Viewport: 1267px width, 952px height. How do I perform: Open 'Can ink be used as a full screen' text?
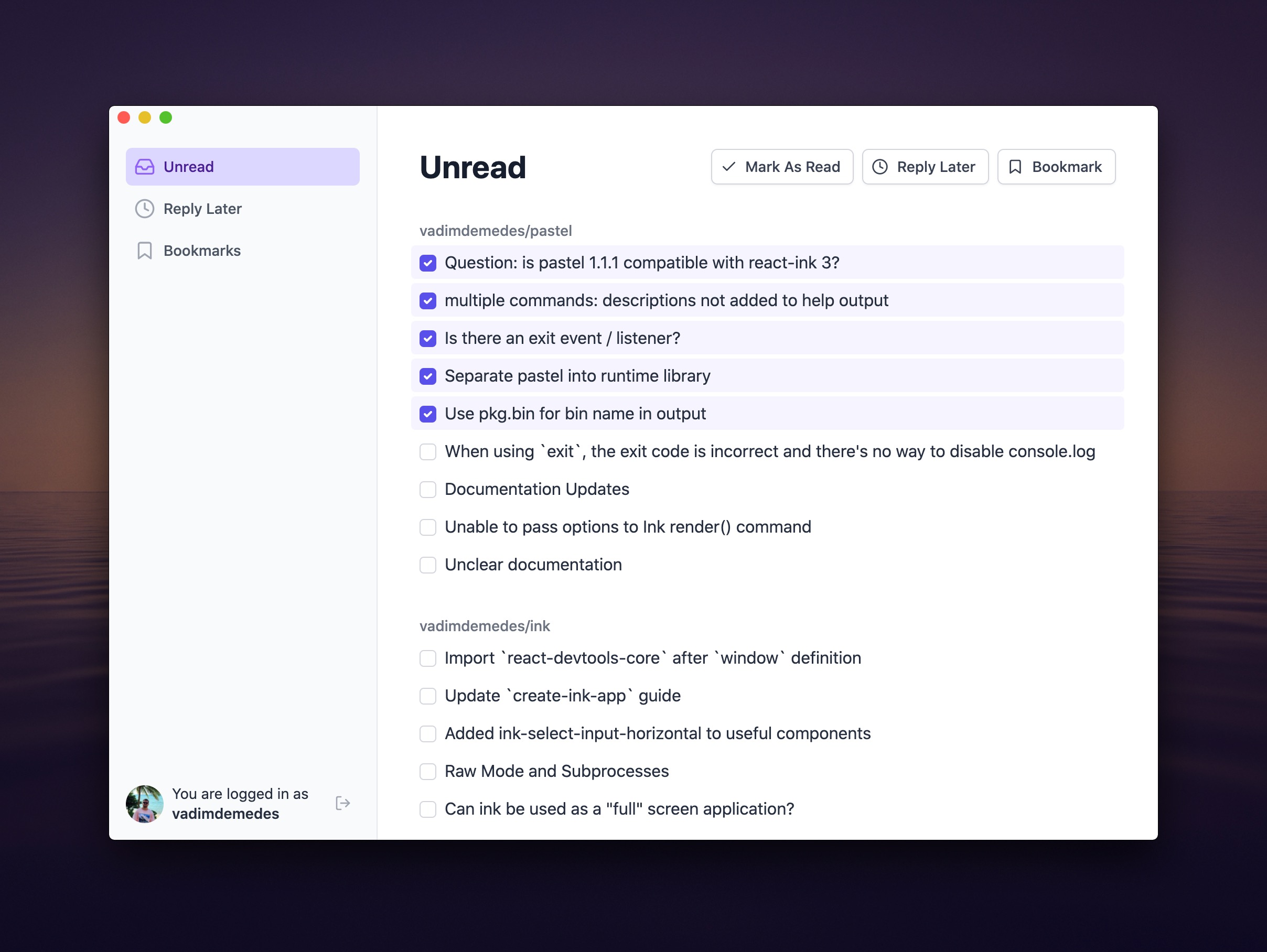[x=619, y=809]
